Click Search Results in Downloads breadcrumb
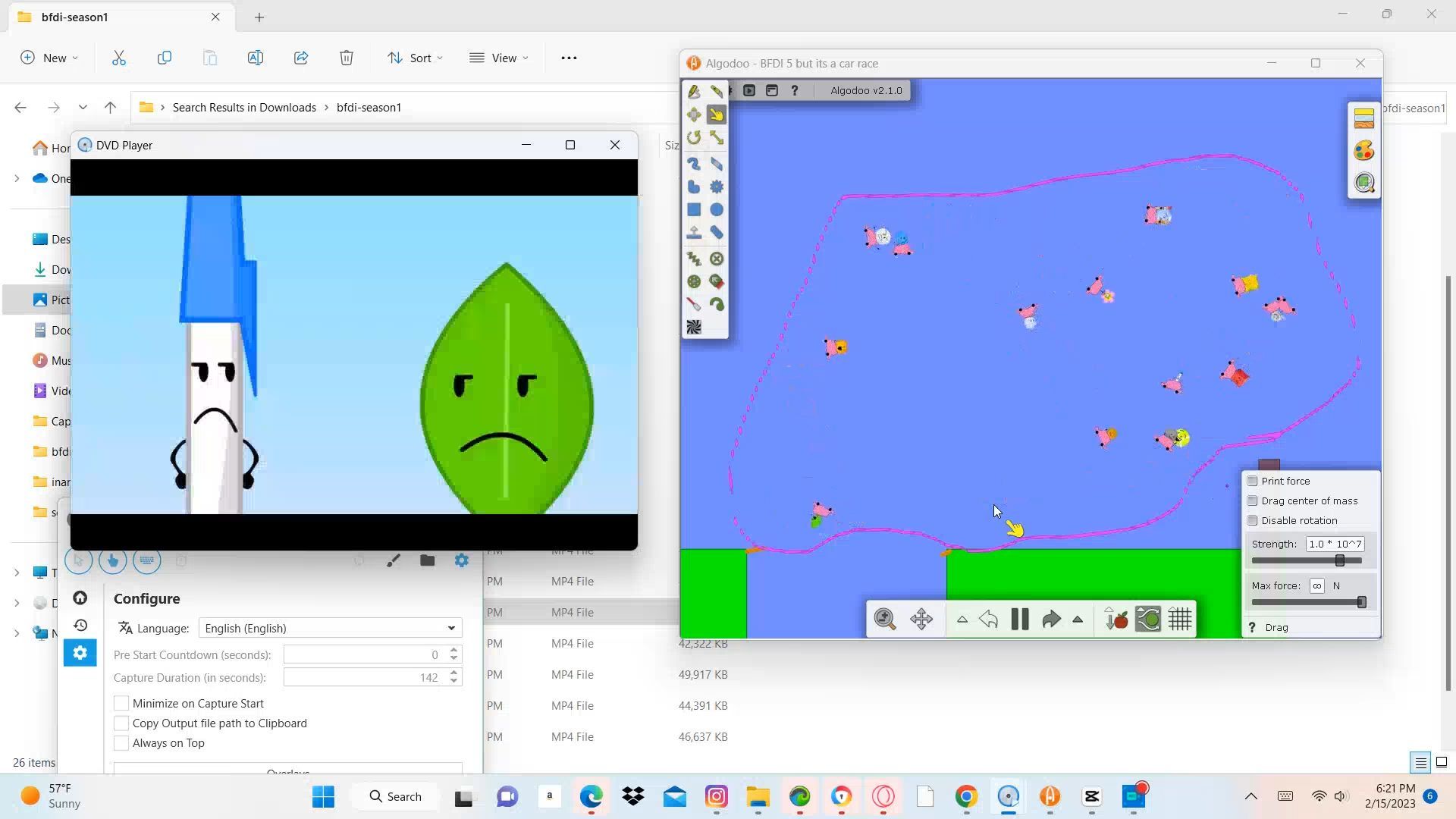 pyautogui.click(x=244, y=107)
